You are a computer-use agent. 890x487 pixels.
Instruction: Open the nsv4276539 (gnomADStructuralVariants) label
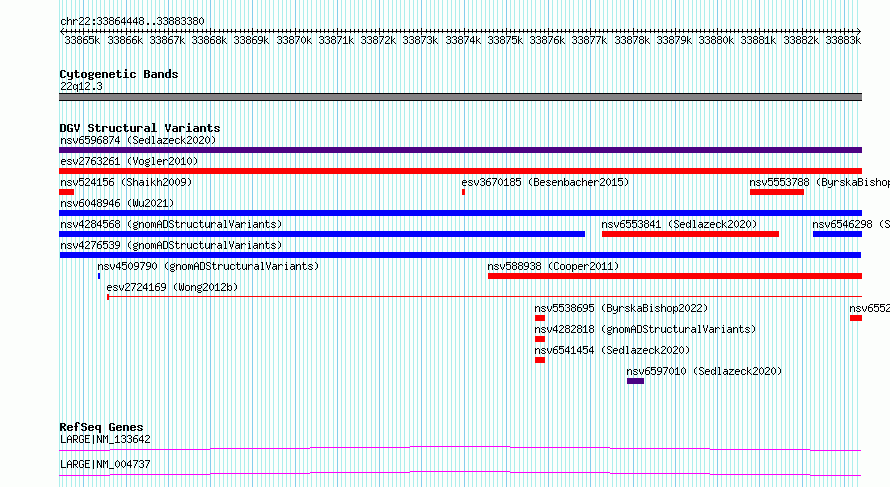point(171,245)
